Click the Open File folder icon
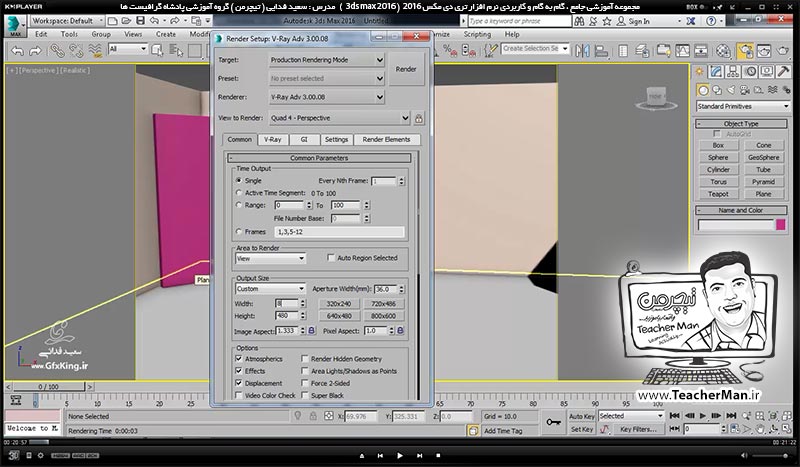Viewport: 800px width, 467px height. click(x=126, y=21)
